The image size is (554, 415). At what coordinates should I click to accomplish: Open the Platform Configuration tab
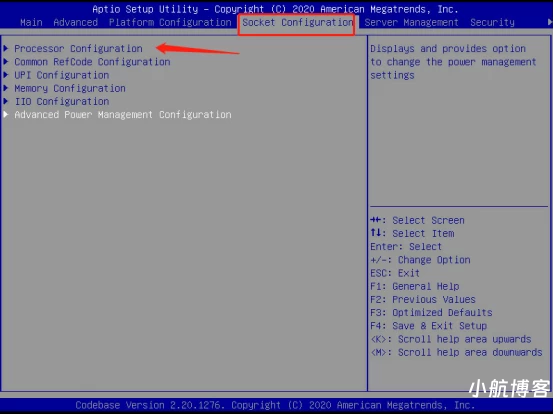[170, 22]
